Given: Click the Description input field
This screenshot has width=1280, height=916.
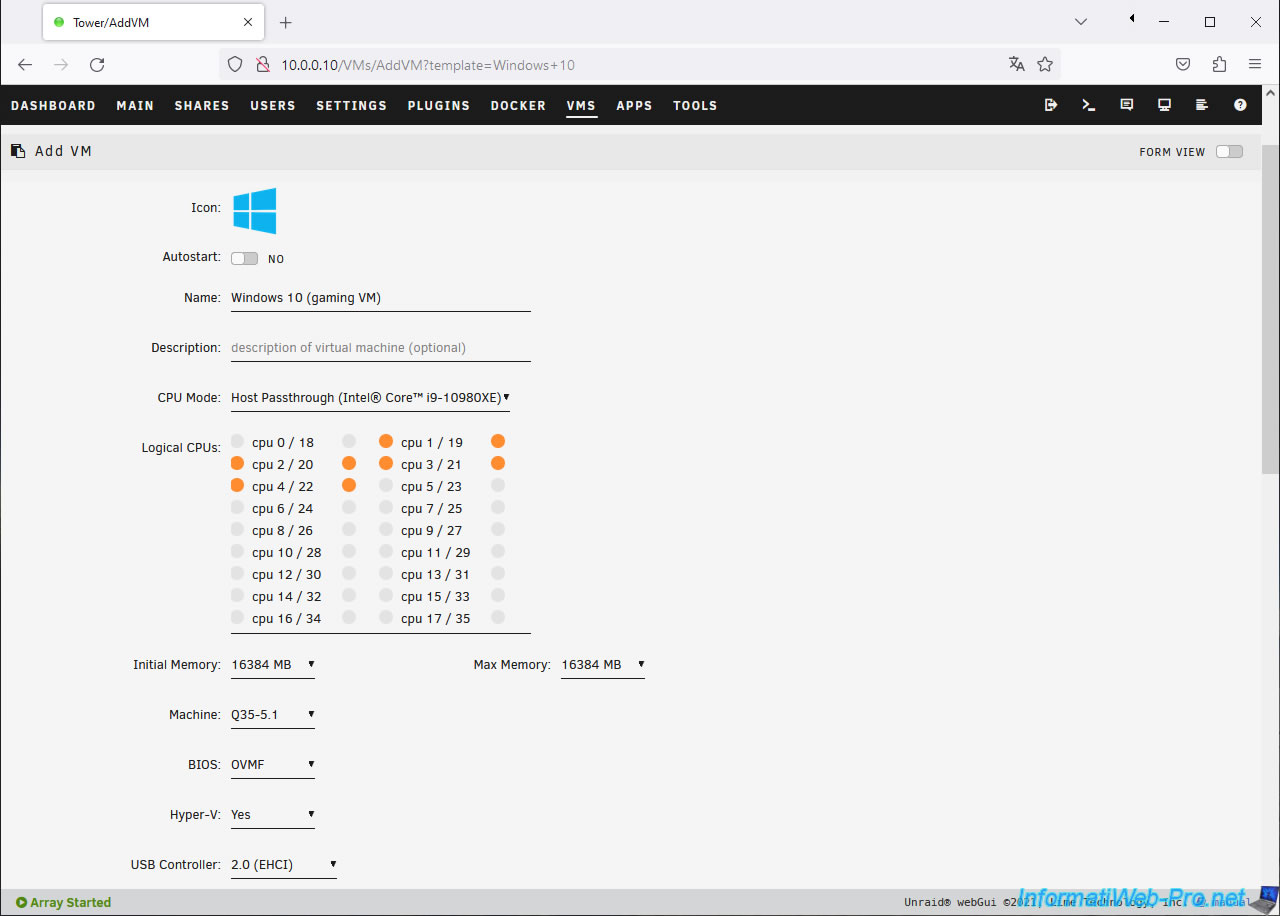Looking at the screenshot, I should tap(381, 348).
